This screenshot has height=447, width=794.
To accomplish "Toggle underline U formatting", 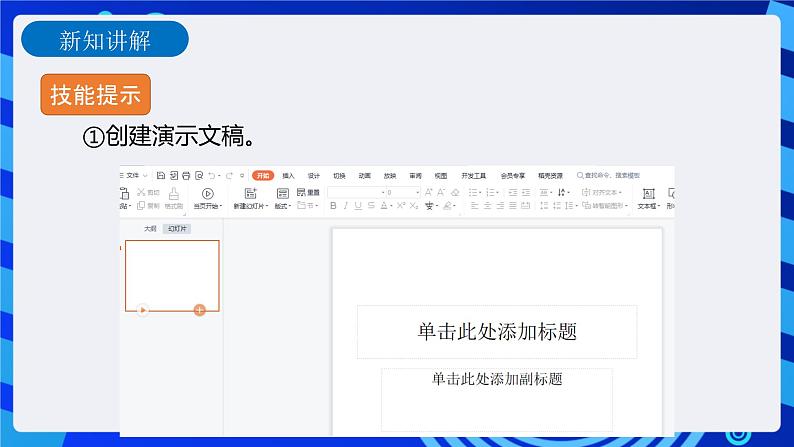I will pos(358,205).
